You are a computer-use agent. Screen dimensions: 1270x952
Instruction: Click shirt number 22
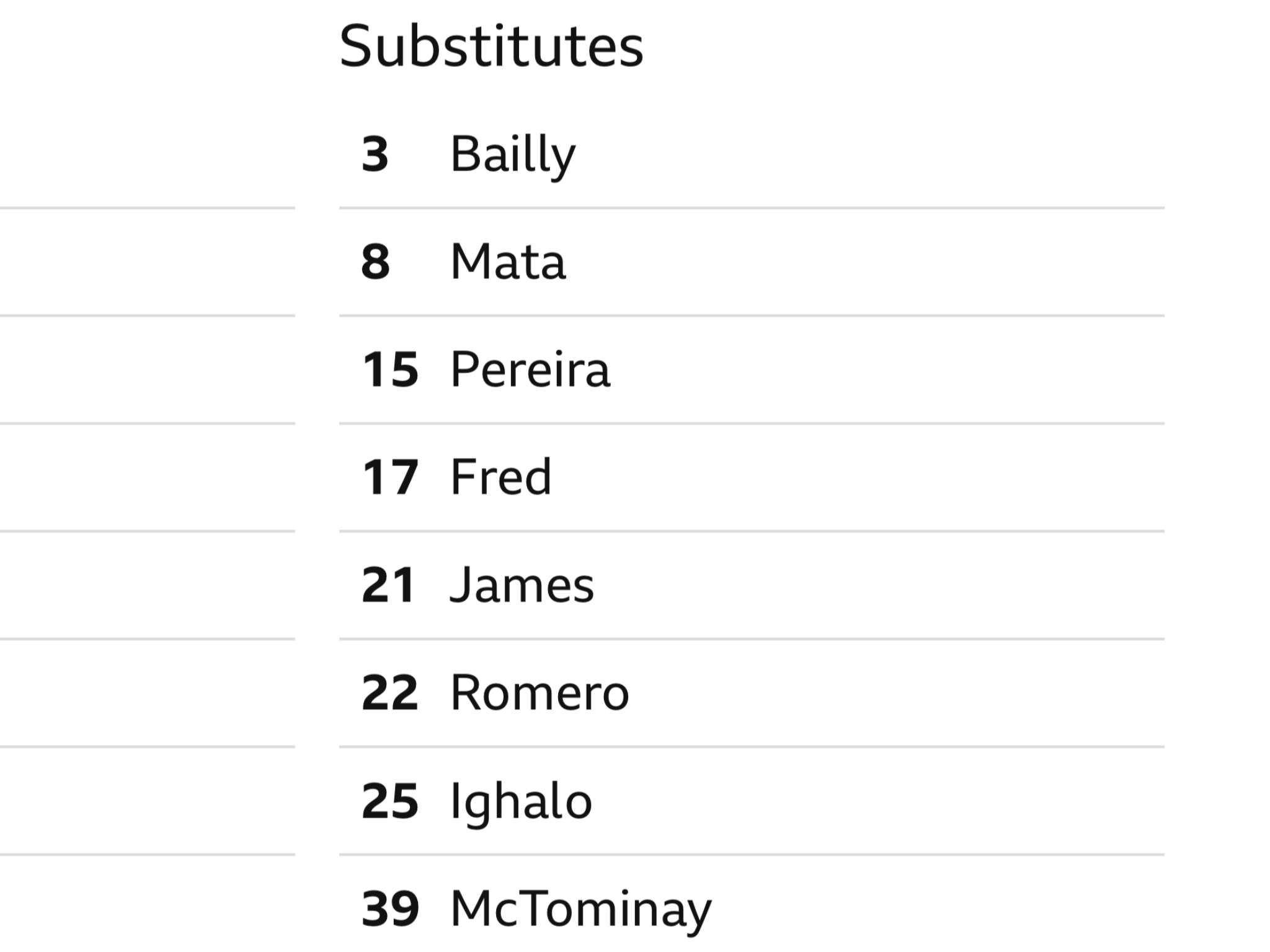click(389, 693)
